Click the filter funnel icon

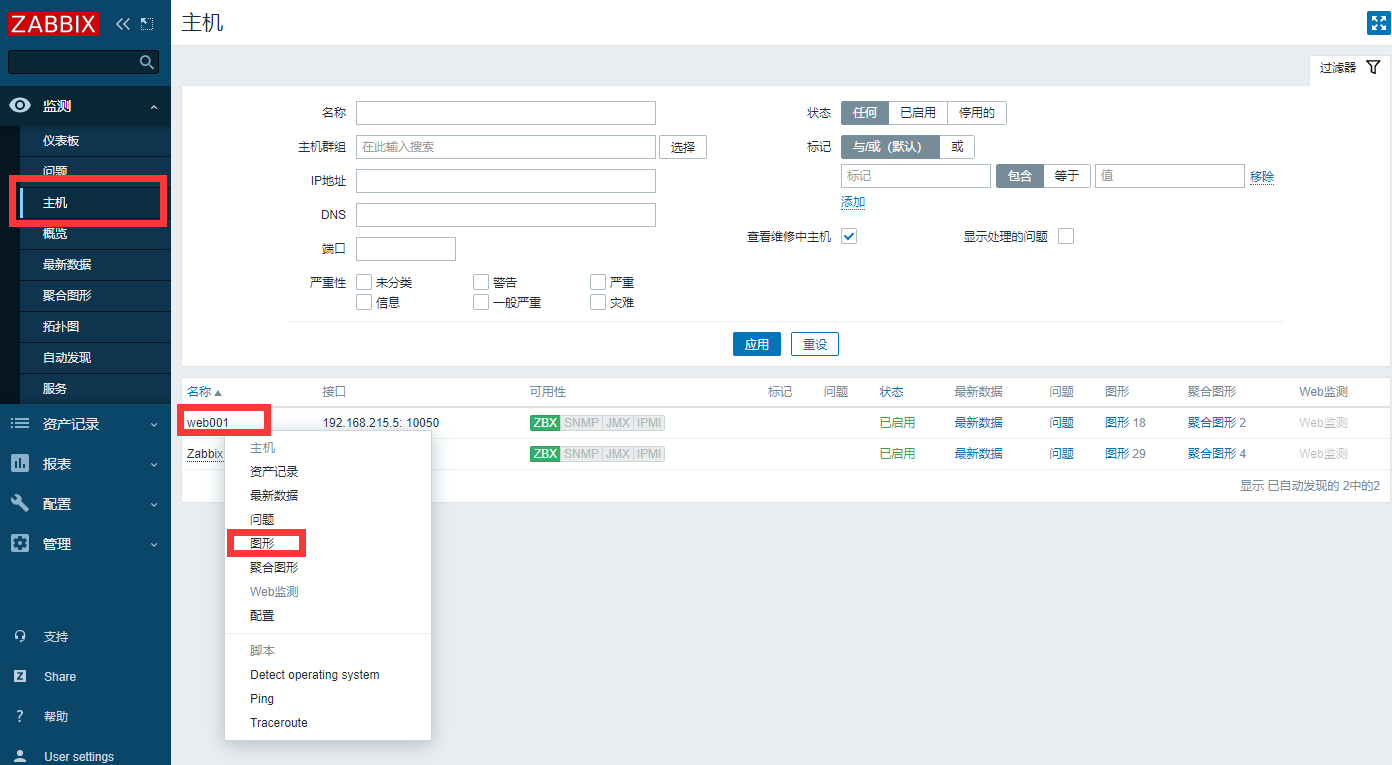[1373, 67]
